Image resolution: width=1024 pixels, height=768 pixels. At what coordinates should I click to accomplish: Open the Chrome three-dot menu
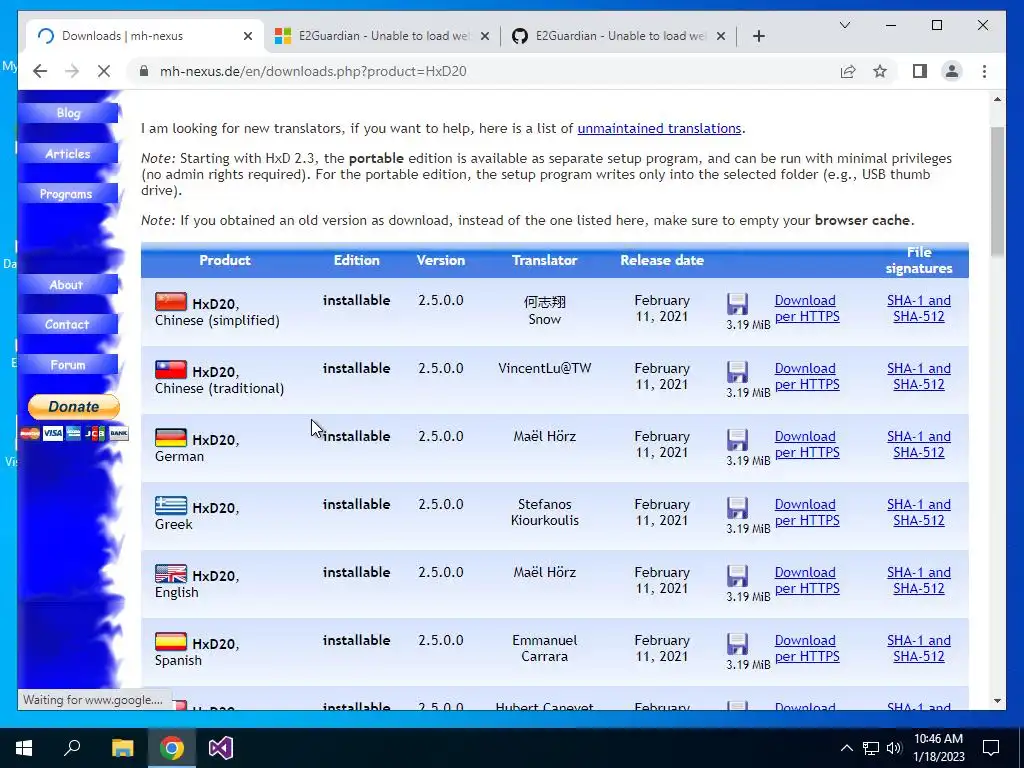(984, 71)
